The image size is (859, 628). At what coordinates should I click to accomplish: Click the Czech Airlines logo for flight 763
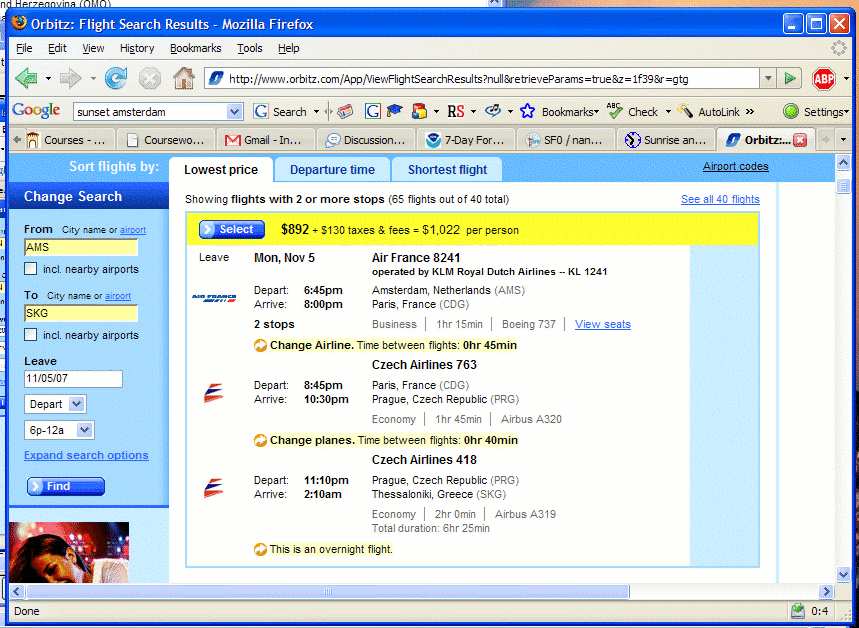point(213,393)
